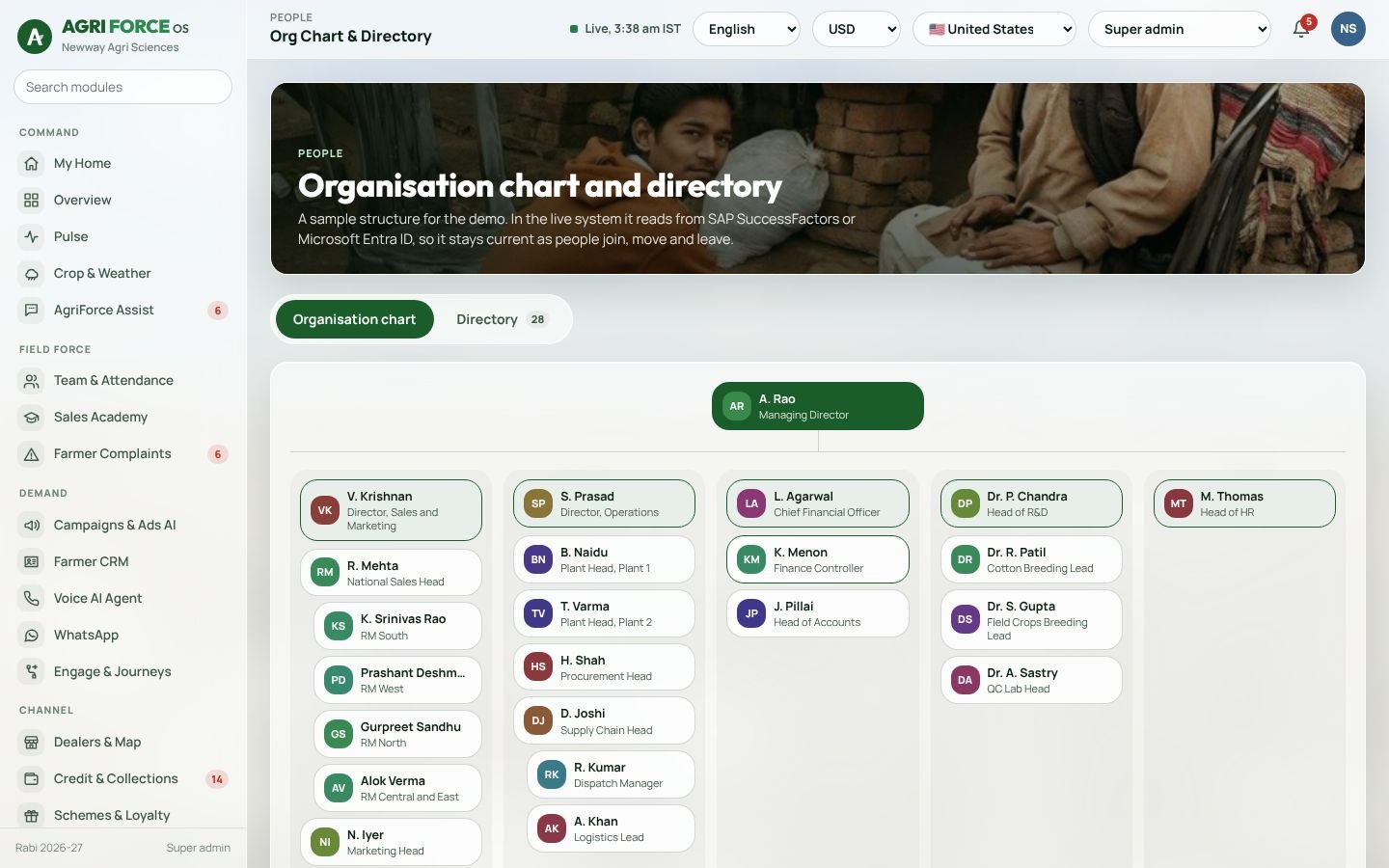Viewport: 1389px width, 868px height.
Task: Open Credit & Collections wallet icon
Action: (32, 779)
